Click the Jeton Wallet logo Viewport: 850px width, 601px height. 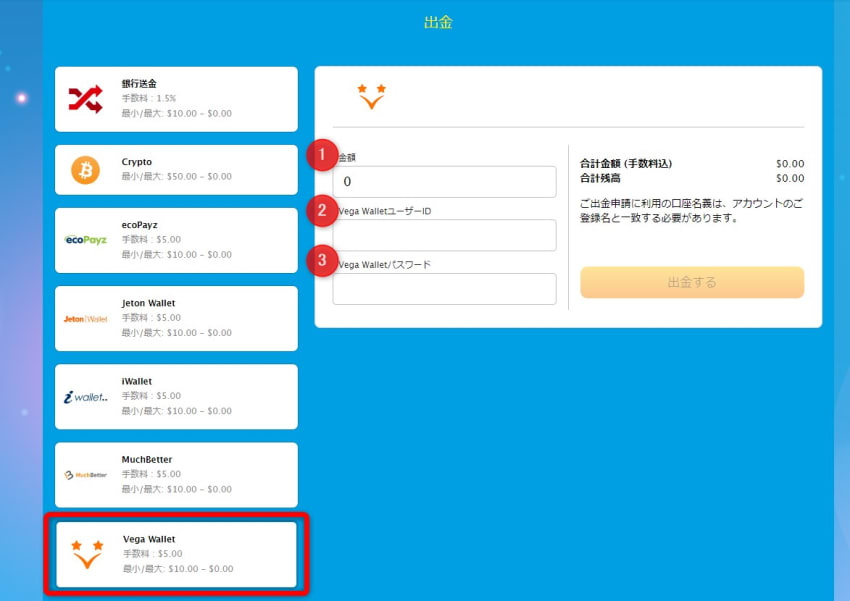[86, 319]
